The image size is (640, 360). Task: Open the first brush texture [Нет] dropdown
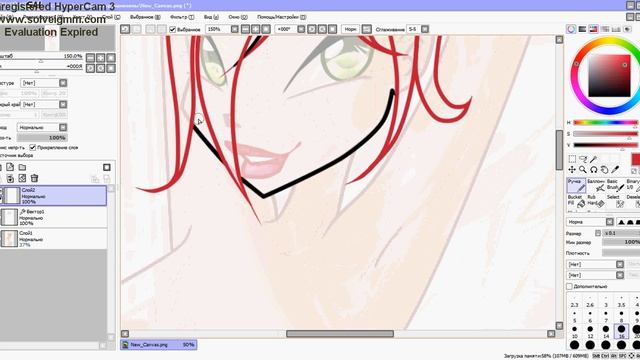620,264
